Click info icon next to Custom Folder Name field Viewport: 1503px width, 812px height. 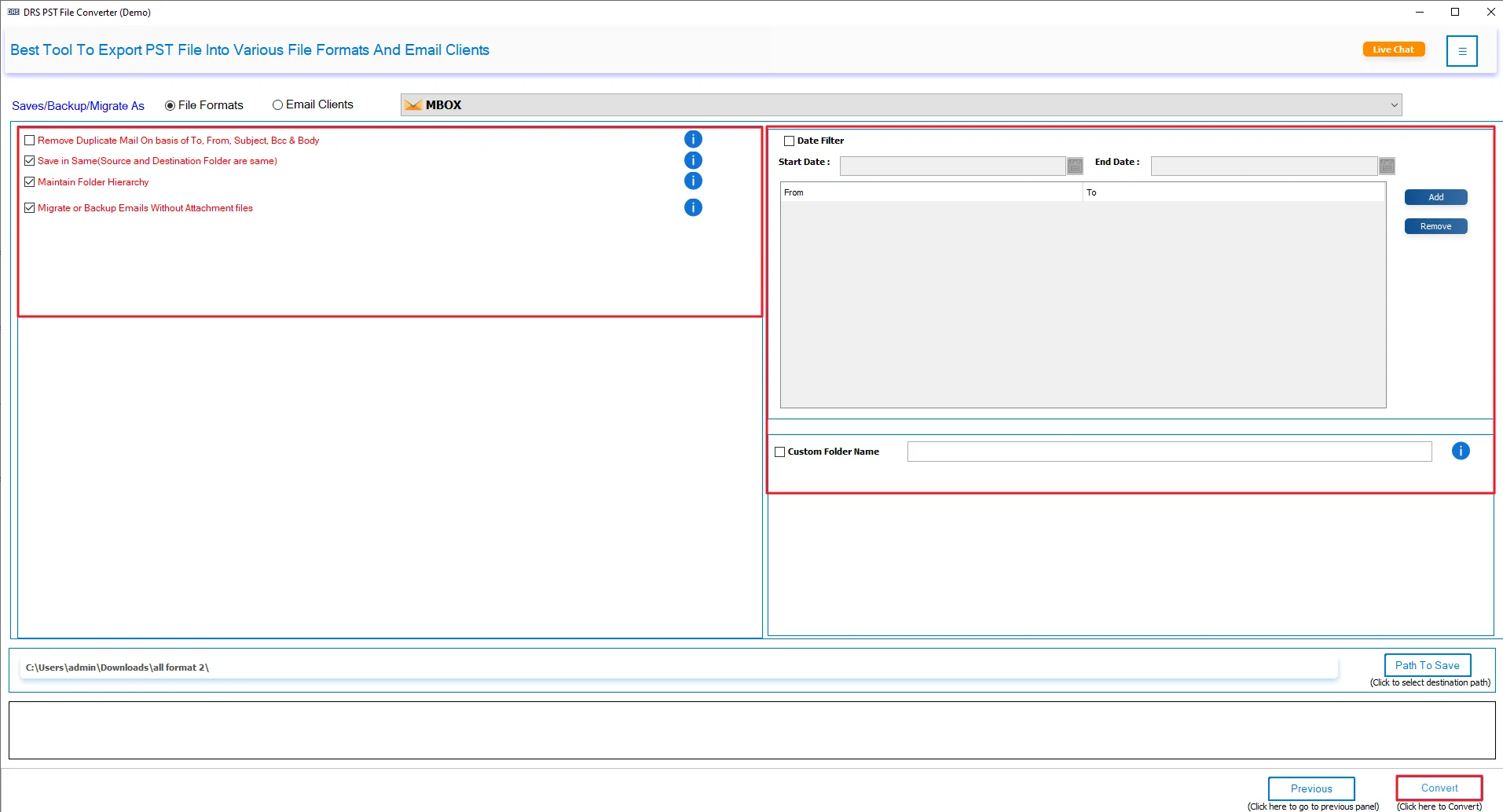pos(1461,451)
